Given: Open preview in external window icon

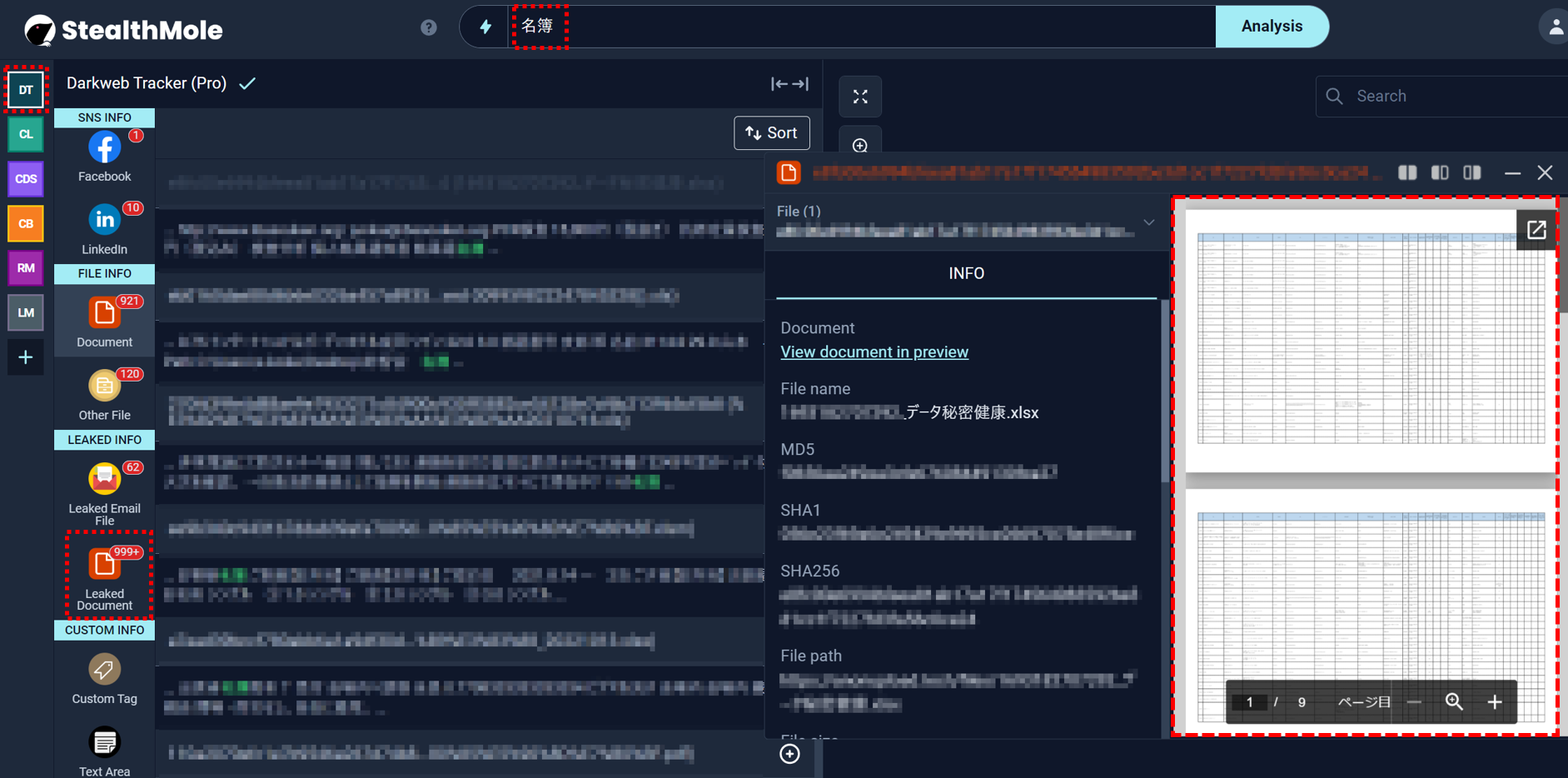Looking at the screenshot, I should tap(1536, 230).
